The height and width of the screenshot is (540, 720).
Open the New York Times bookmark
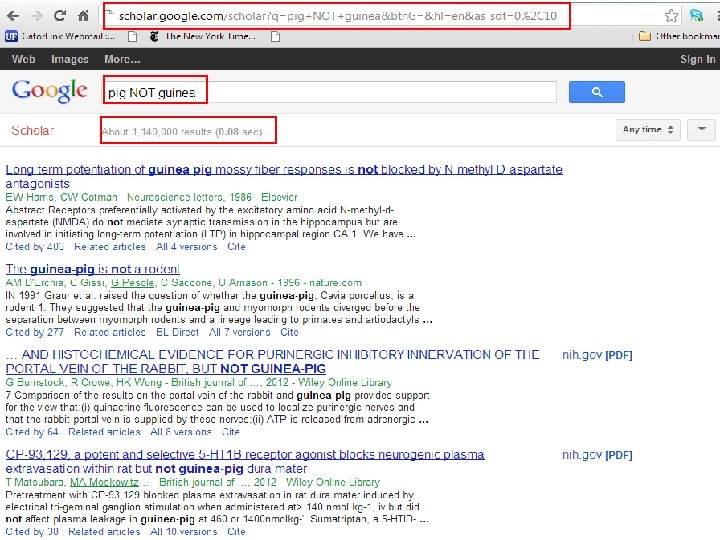tap(202, 36)
